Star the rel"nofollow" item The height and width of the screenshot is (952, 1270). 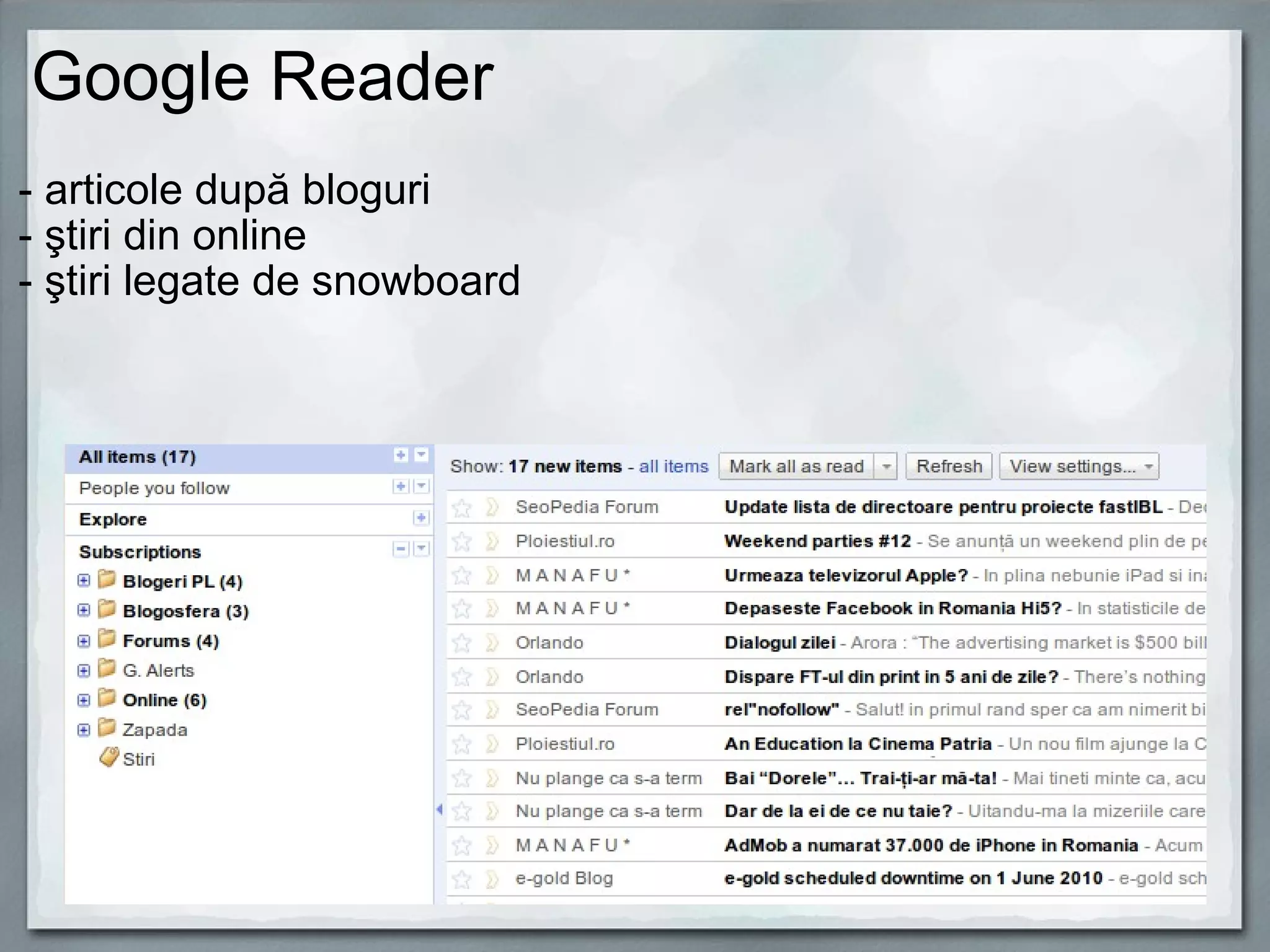pyautogui.click(x=461, y=710)
